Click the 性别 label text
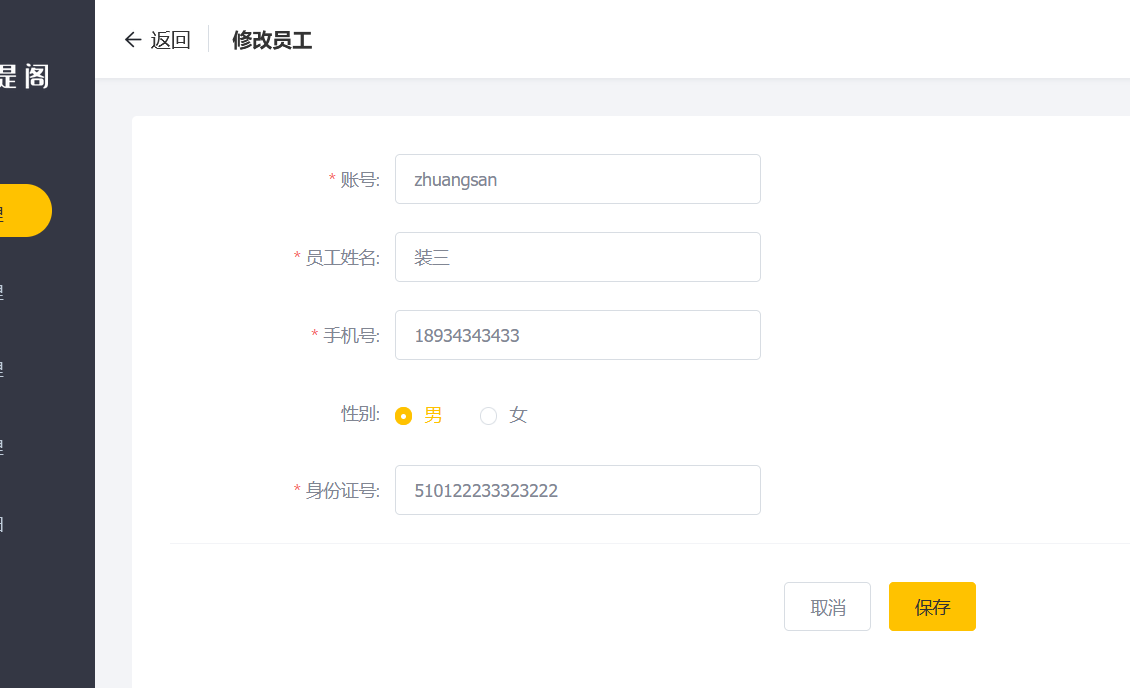1130x688 pixels. 360,414
